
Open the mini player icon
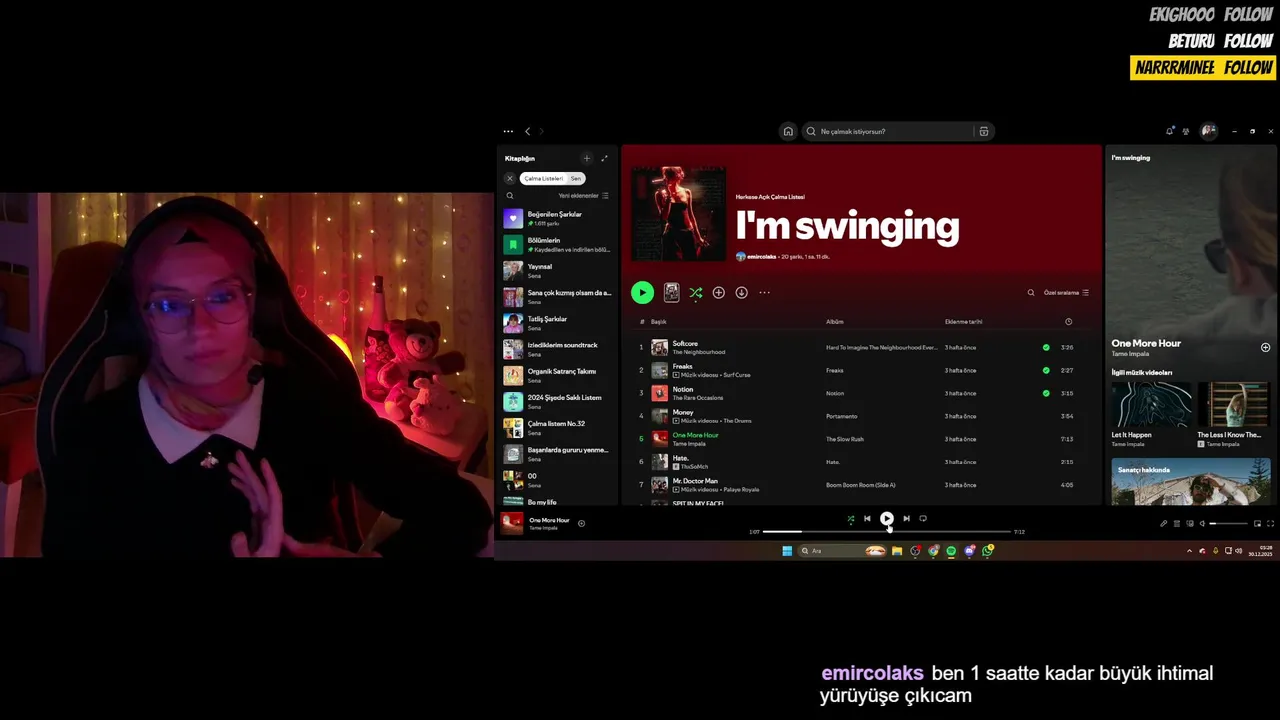(1258, 523)
